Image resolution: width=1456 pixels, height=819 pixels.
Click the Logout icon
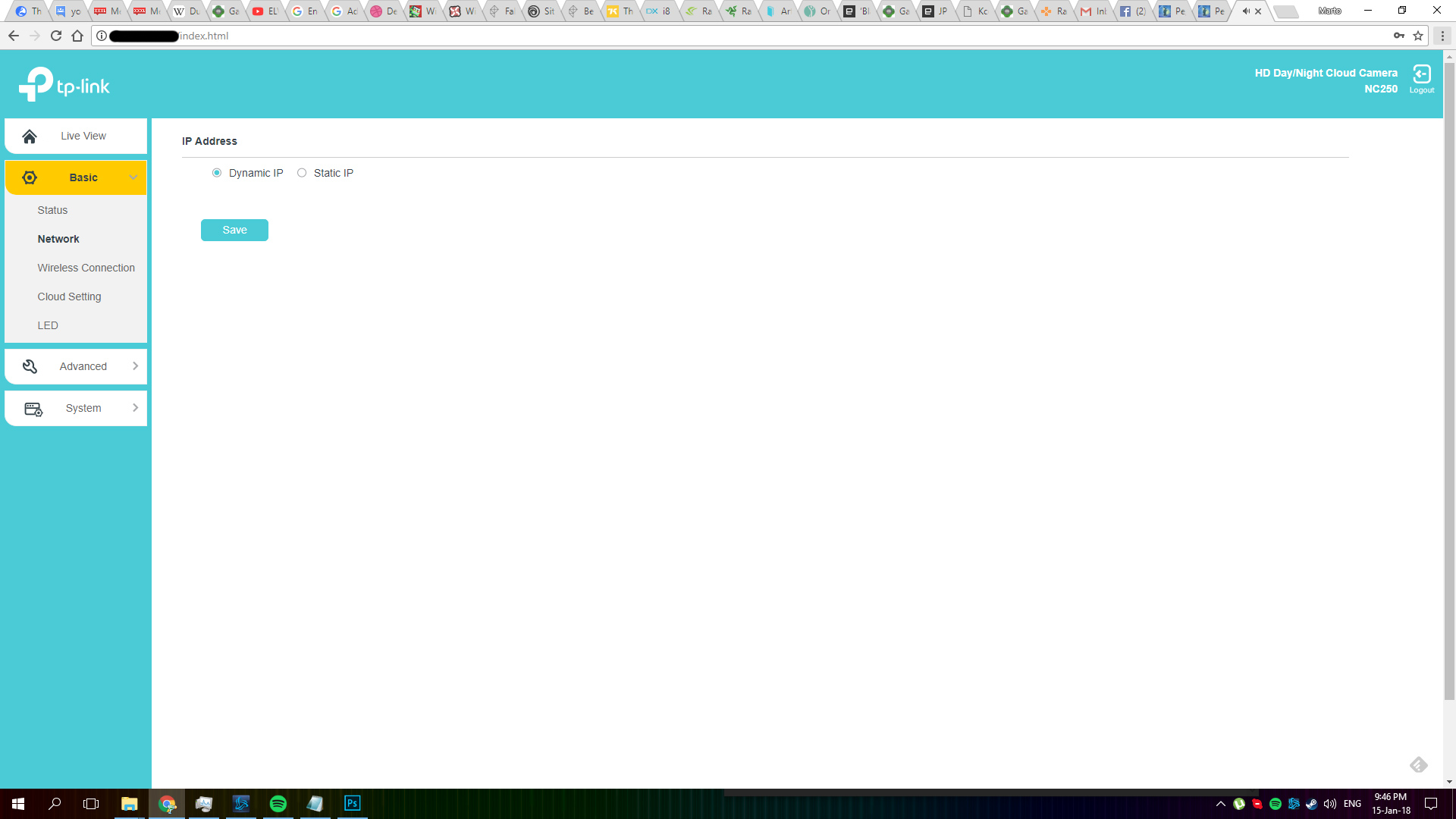(1421, 74)
